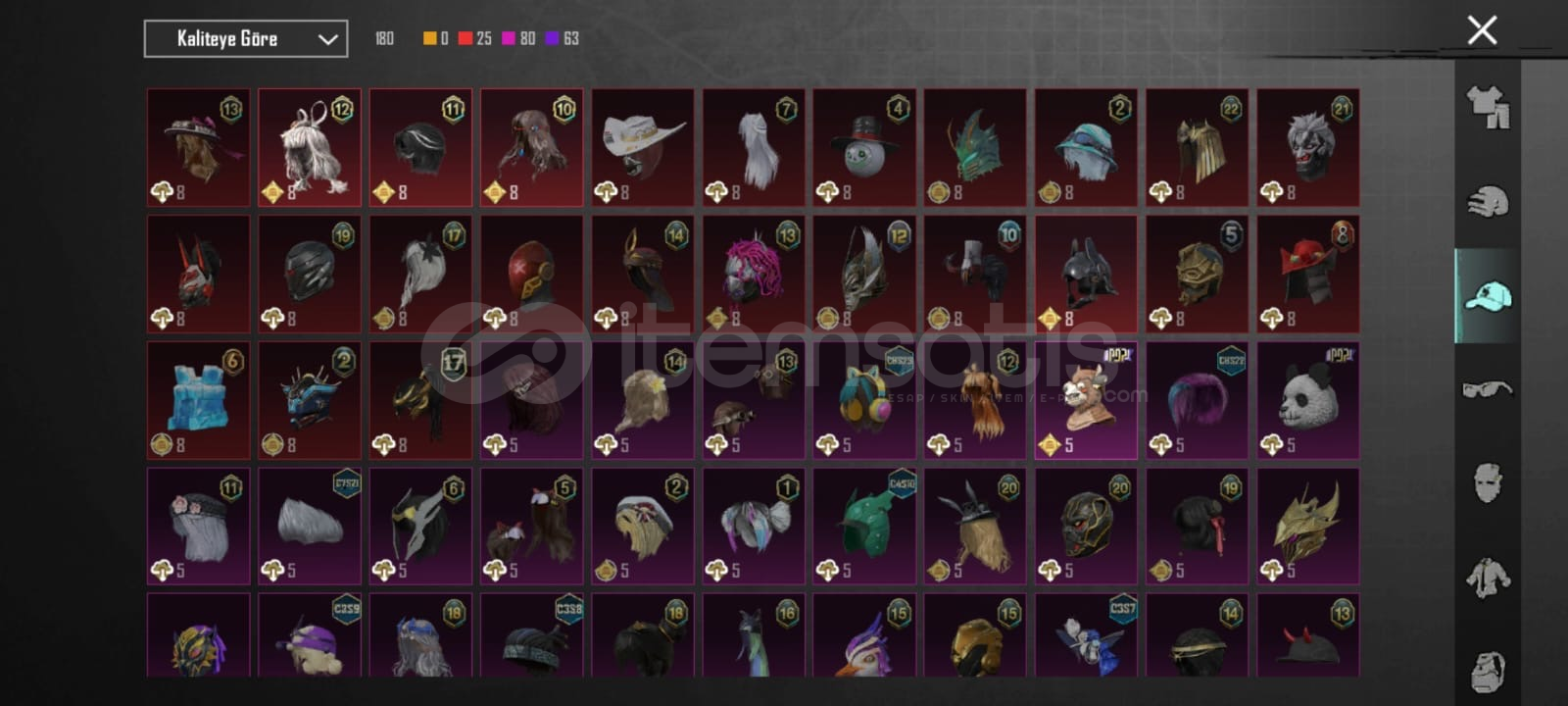Image resolution: width=1568 pixels, height=706 pixels.
Task: Choose the blue ice block helmet
Action: (x=199, y=400)
